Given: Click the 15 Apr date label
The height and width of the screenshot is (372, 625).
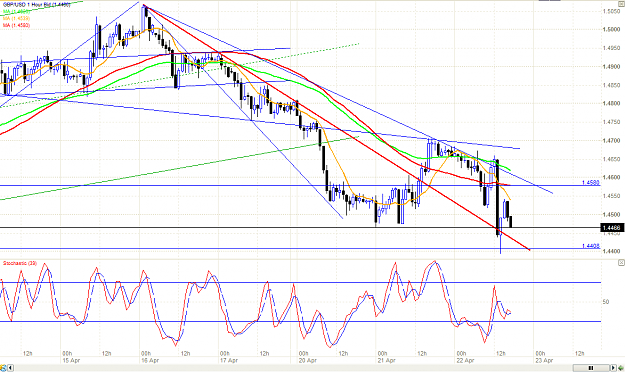Looking at the screenshot, I should pyautogui.click(x=71, y=360).
